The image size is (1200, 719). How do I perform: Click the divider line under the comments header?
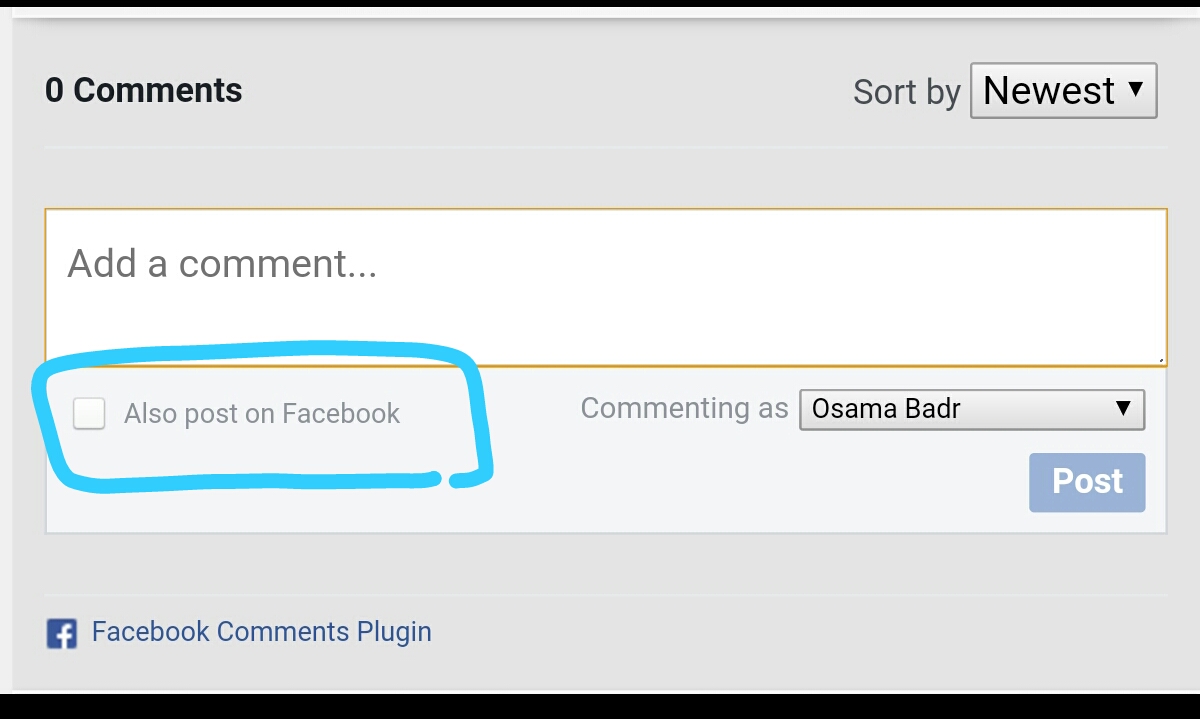[x=605, y=147]
